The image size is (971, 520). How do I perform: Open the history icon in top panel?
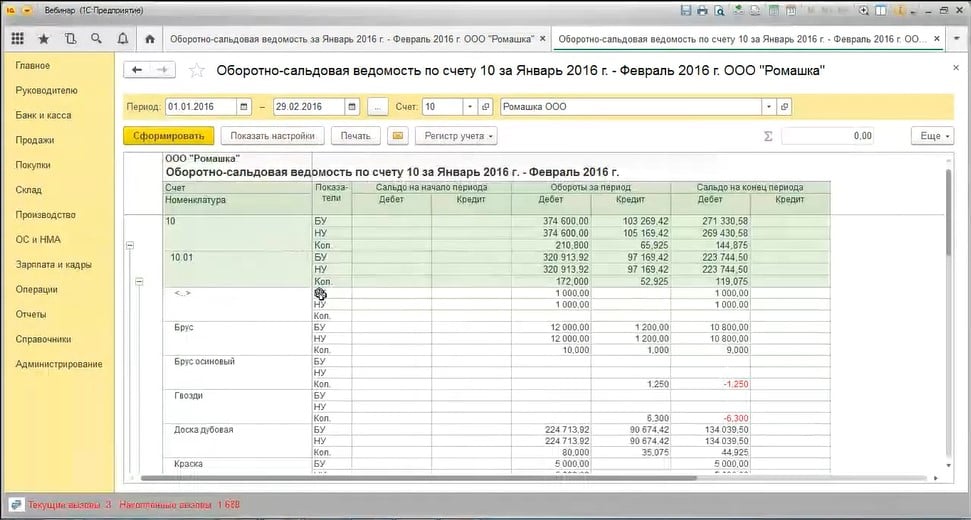click(x=70, y=39)
